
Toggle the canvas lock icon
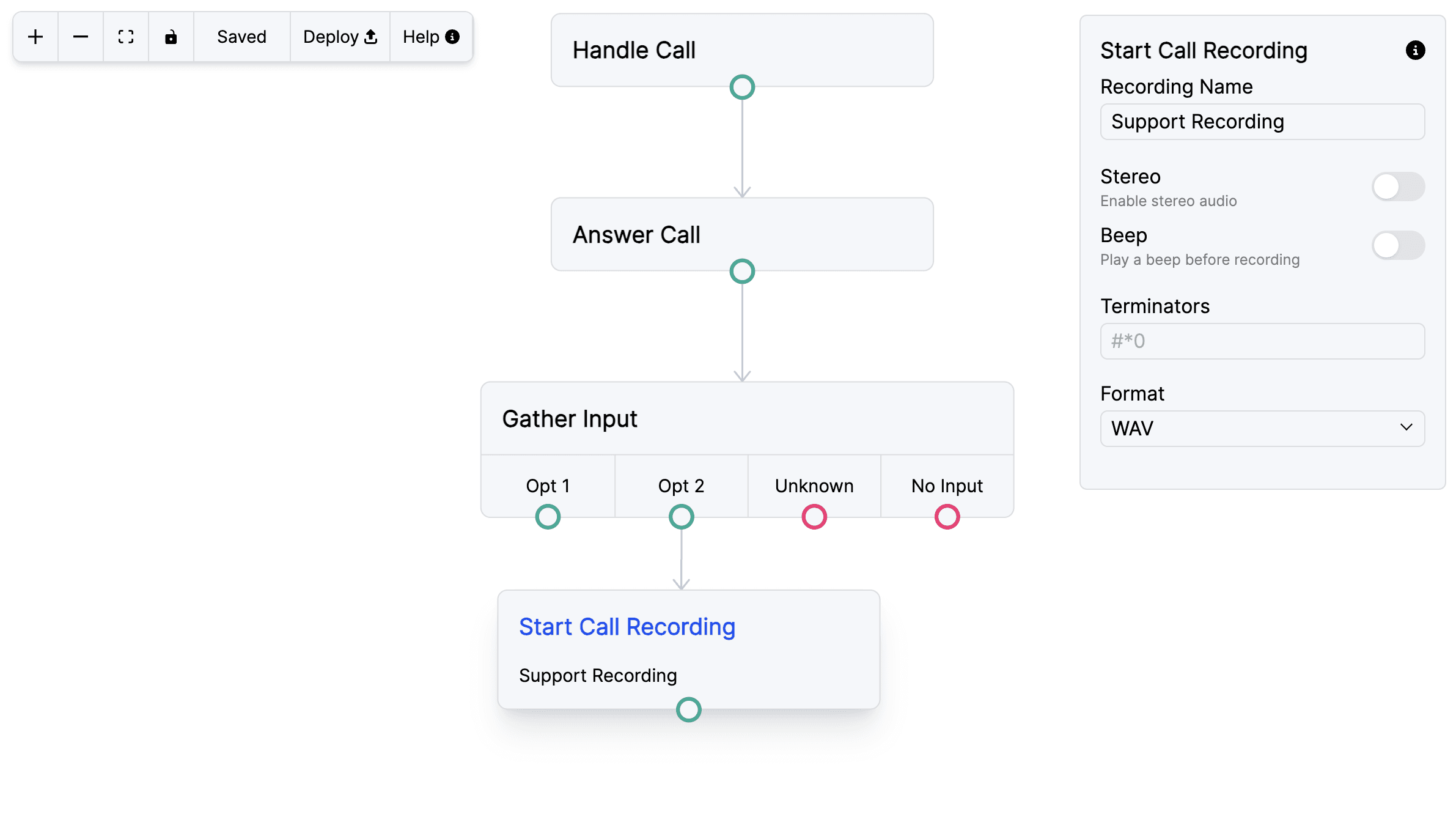point(171,37)
